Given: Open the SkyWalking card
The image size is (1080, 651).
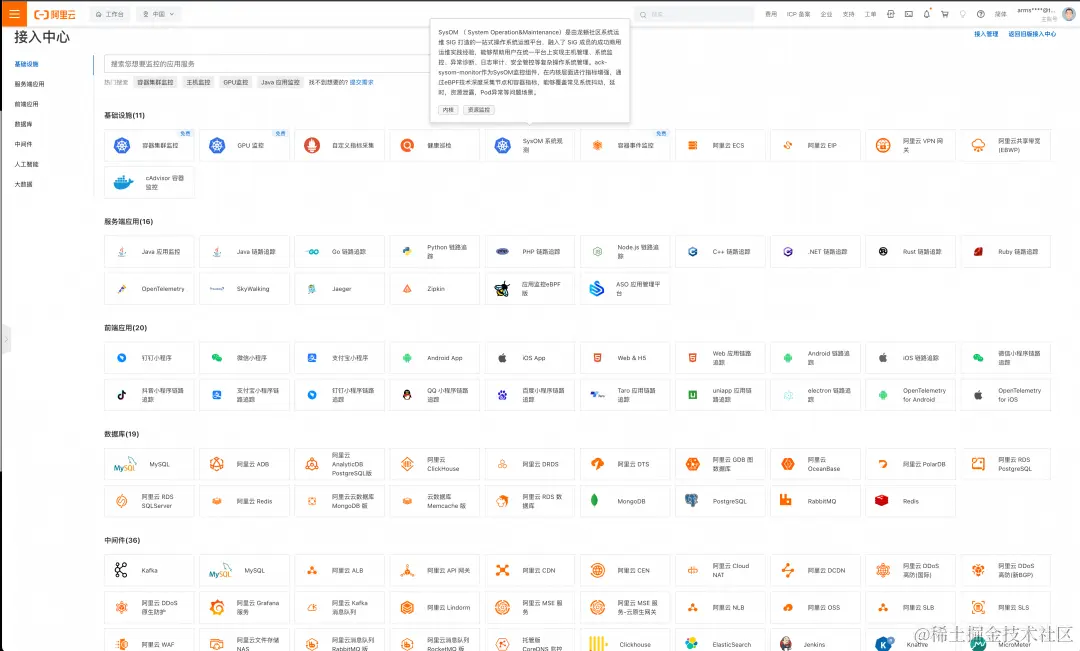Looking at the screenshot, I should [244, 289].
